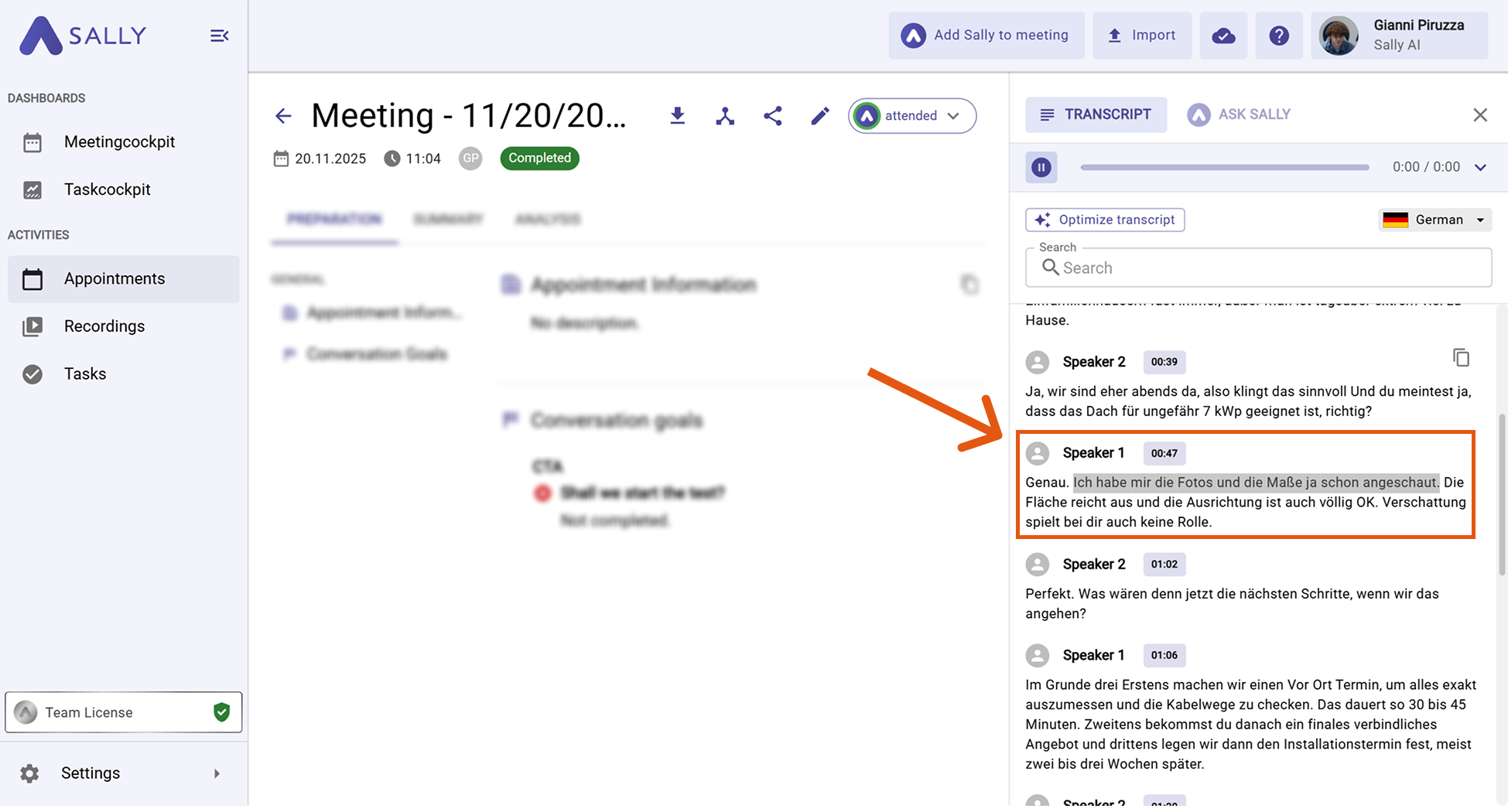The image size is (1508, 812).
Task: Click into the transcript search field
Action: (1269, 268)
